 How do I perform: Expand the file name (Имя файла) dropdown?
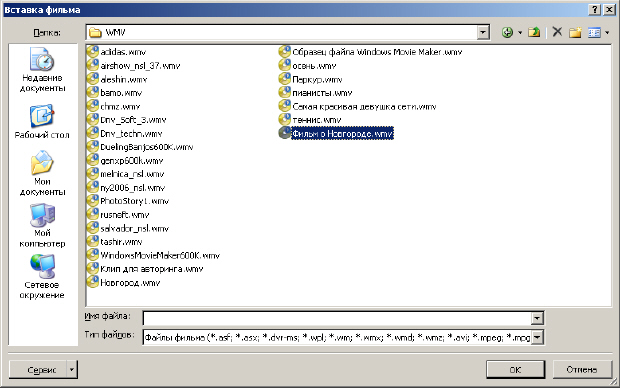point(537,318)
